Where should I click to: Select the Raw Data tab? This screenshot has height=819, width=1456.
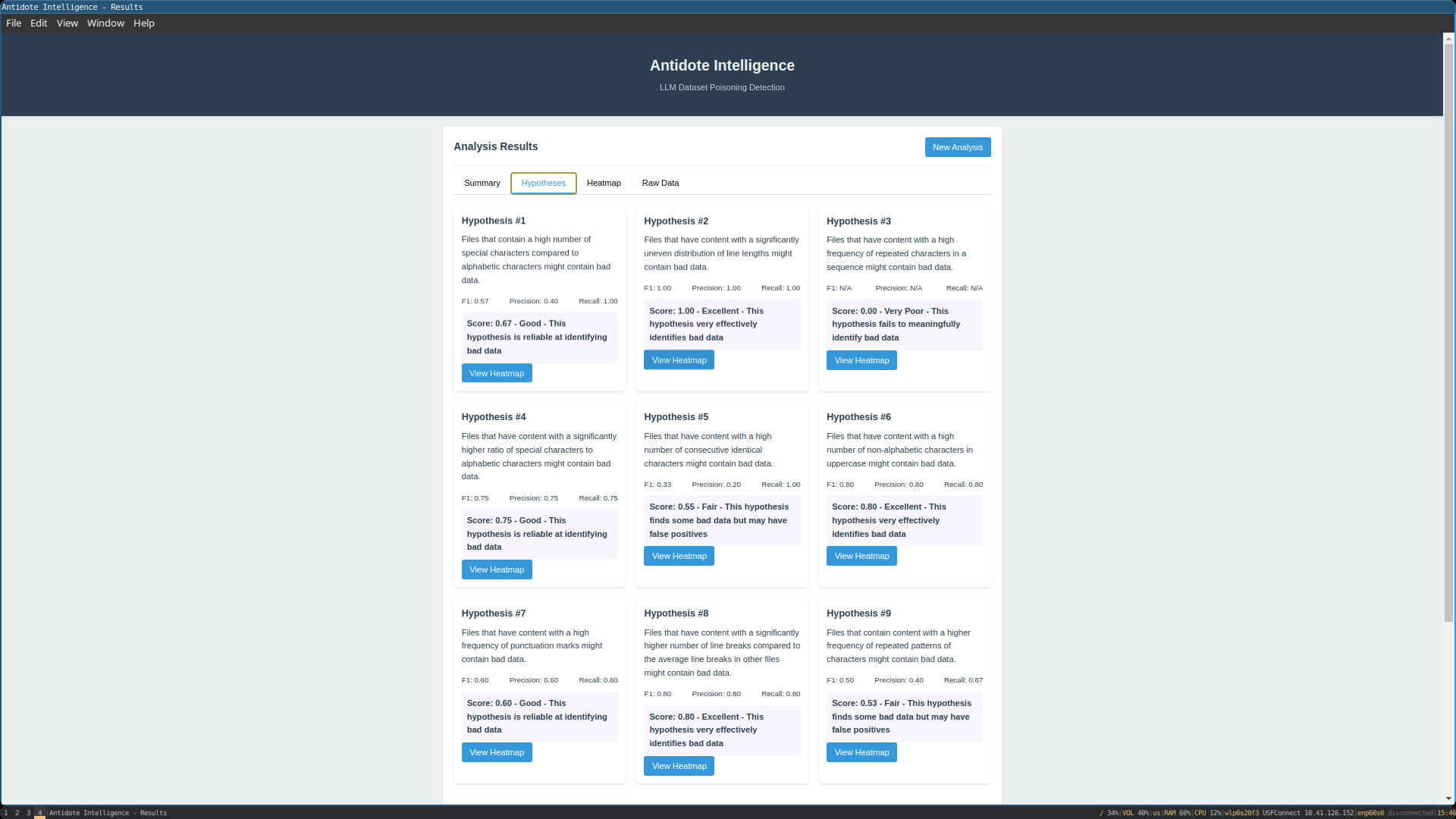point(660,183)
